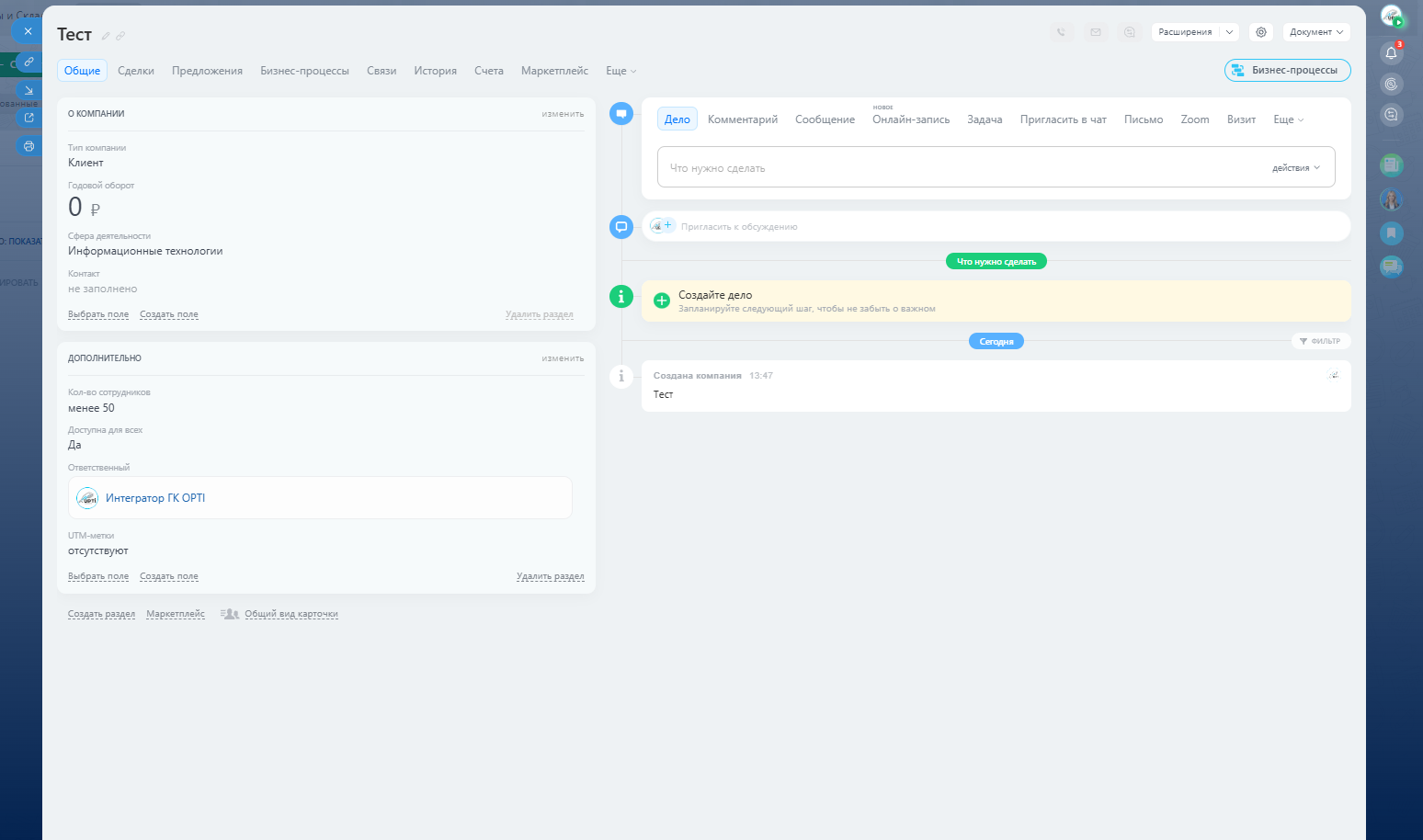Open the Расширения dropdown arrow

click(1229, 32)
